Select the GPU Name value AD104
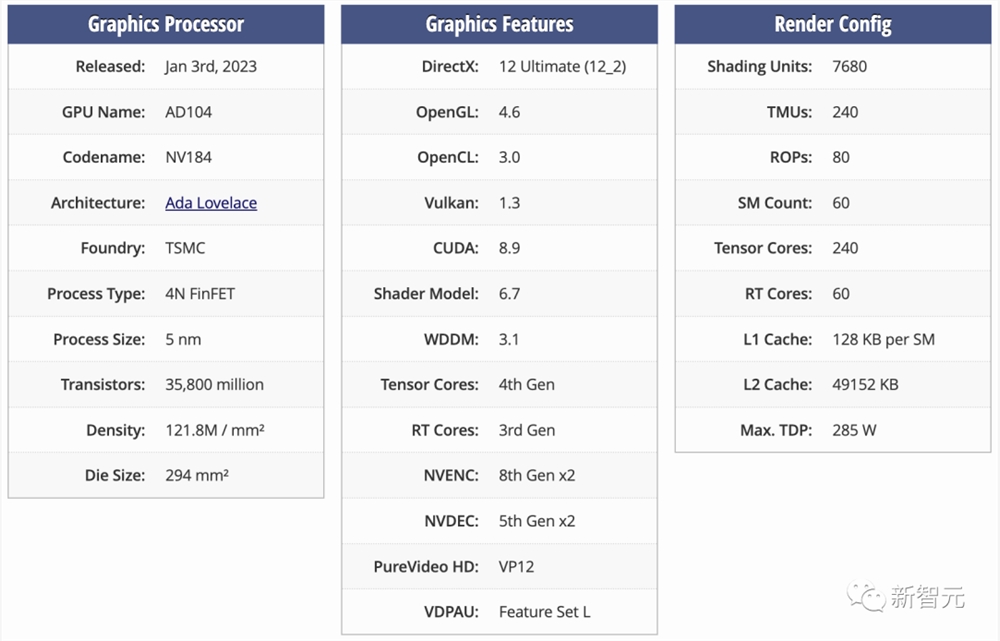 (188, 112)
